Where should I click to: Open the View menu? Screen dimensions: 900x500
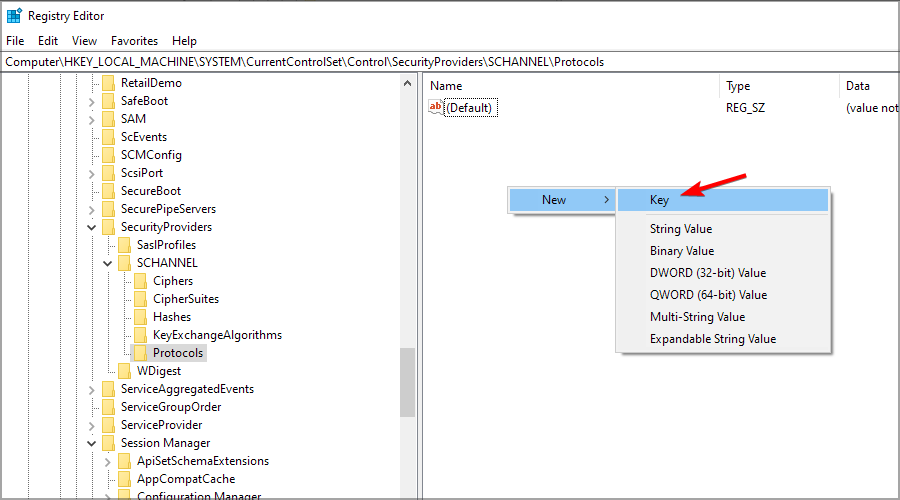84,41
